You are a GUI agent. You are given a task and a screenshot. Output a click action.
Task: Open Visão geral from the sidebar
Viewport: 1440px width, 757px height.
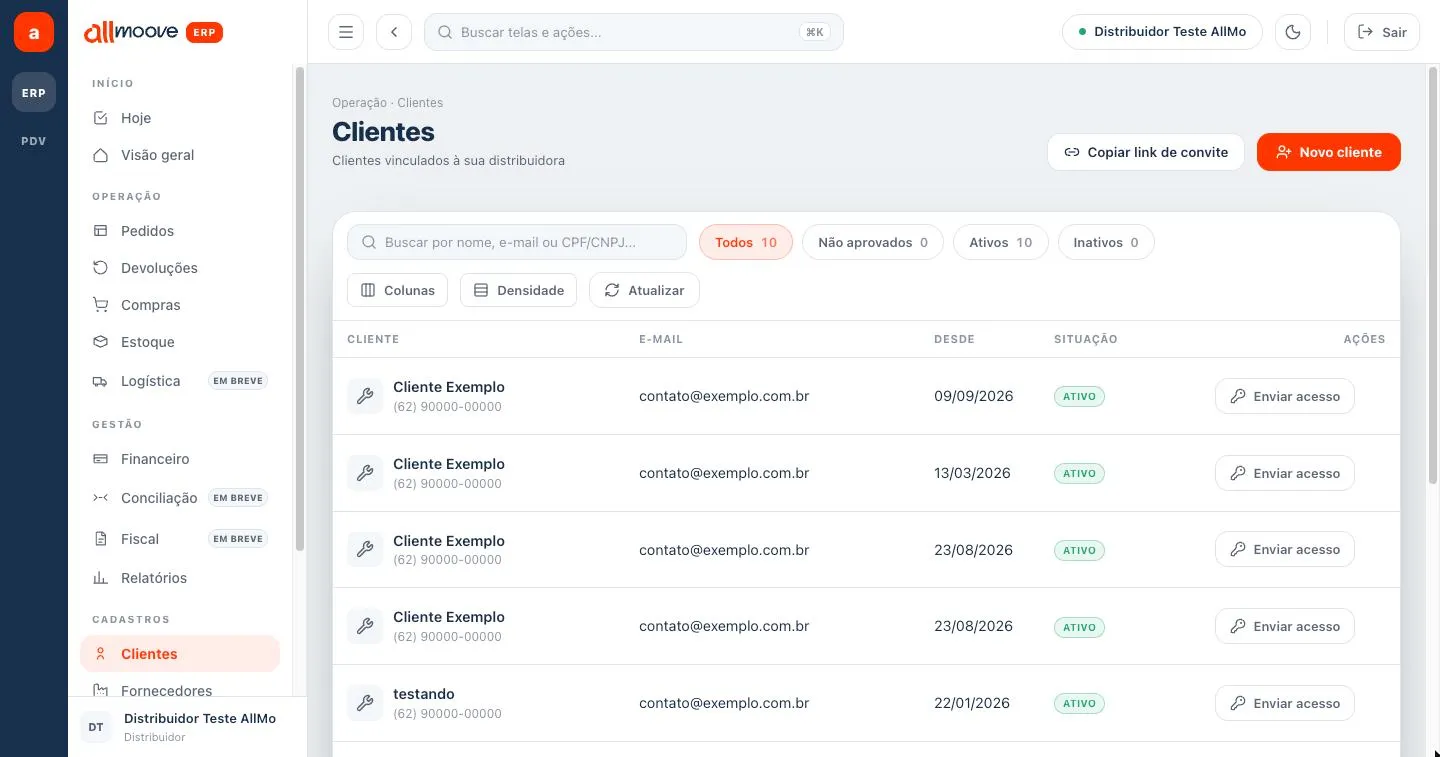180,155
